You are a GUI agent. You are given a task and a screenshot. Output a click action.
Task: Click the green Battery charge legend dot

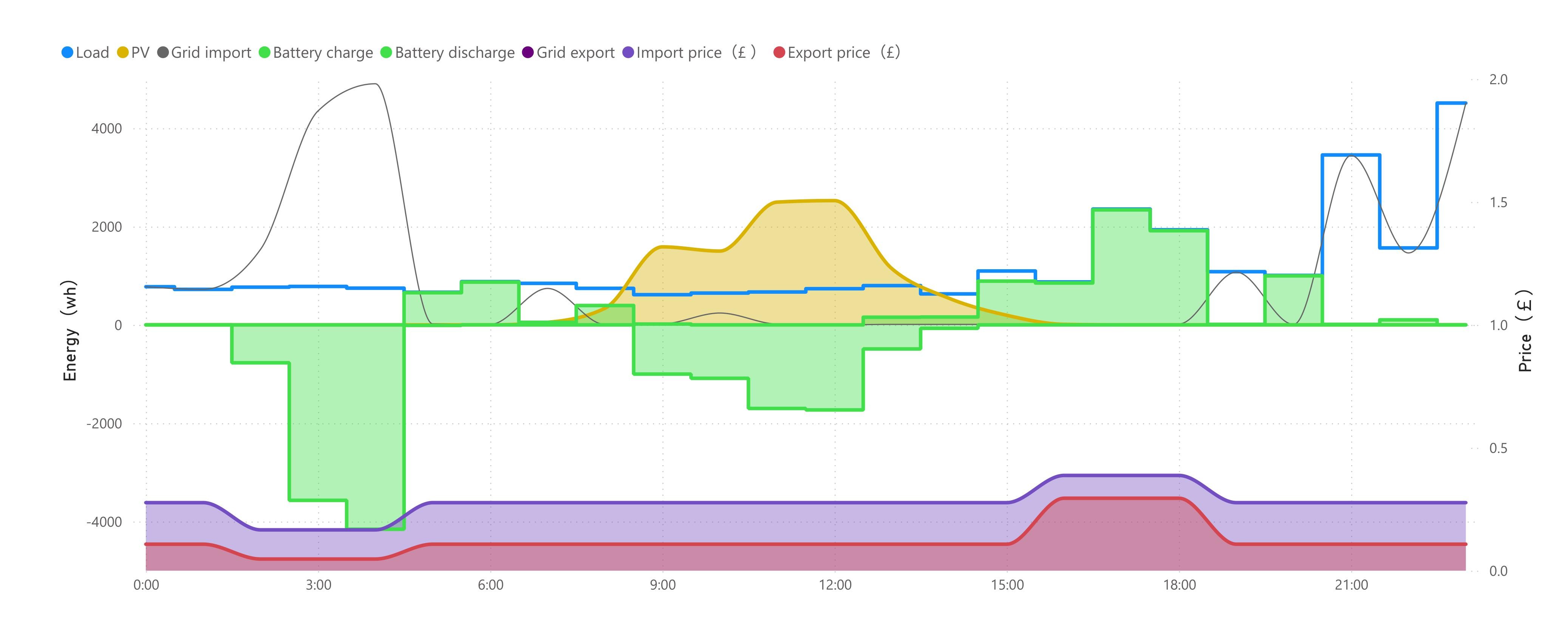[265, 53]
